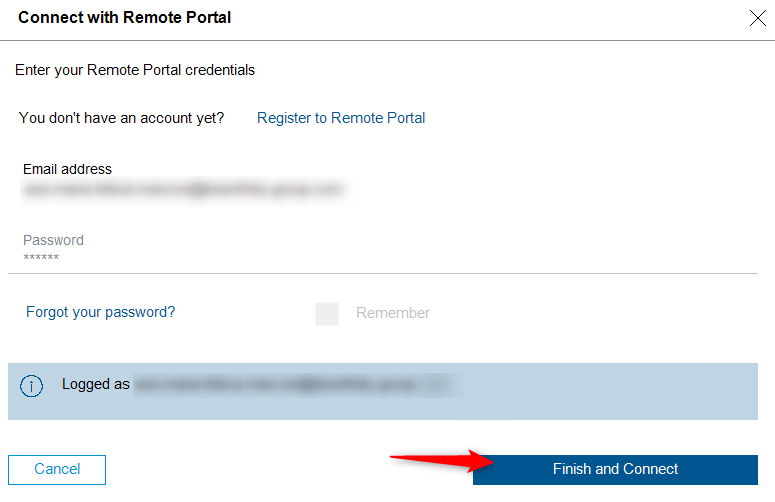Enable the Remember checkbox
The width and height of the screenshot is (775, 502).
pyautogui.click(x=327, y=314)
